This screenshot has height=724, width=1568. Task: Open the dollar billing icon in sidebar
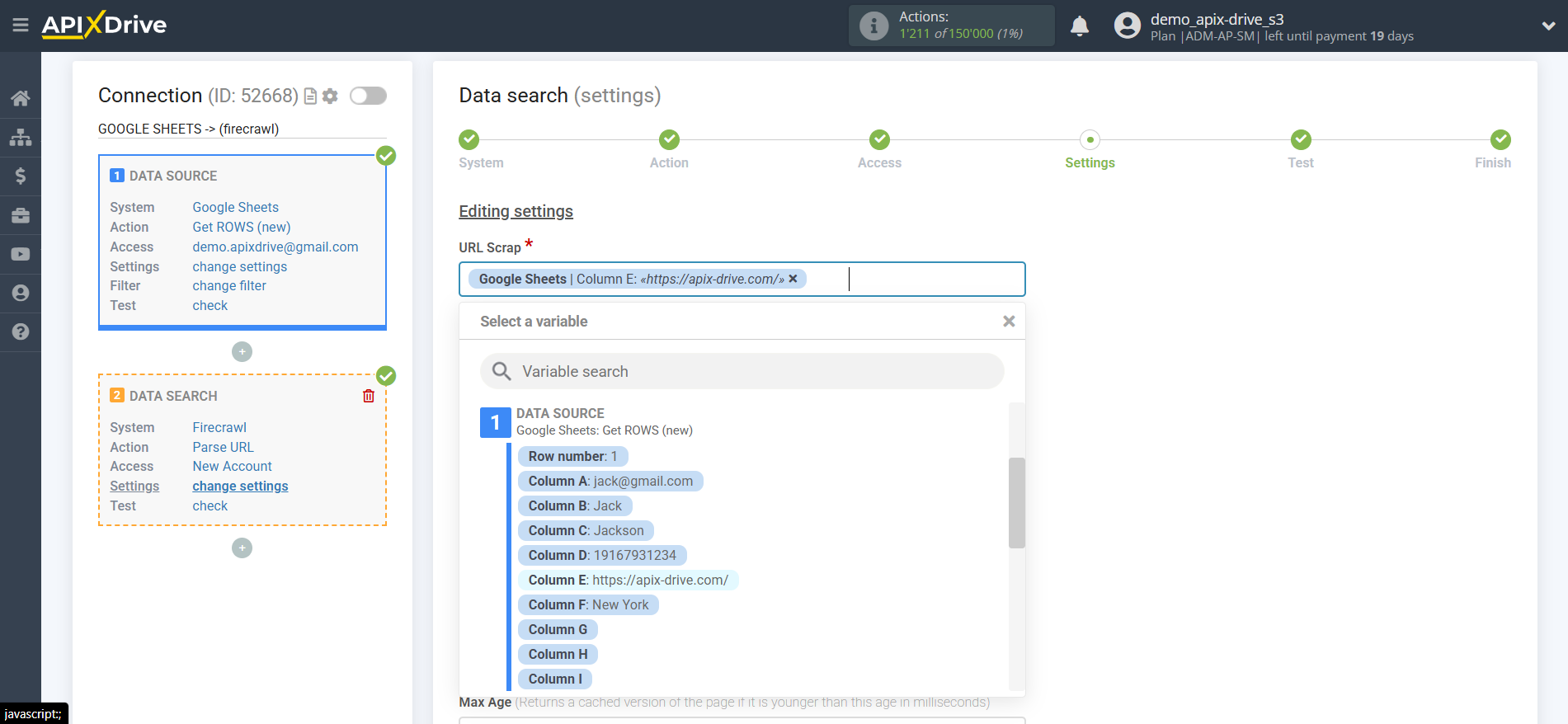(21, 176)
